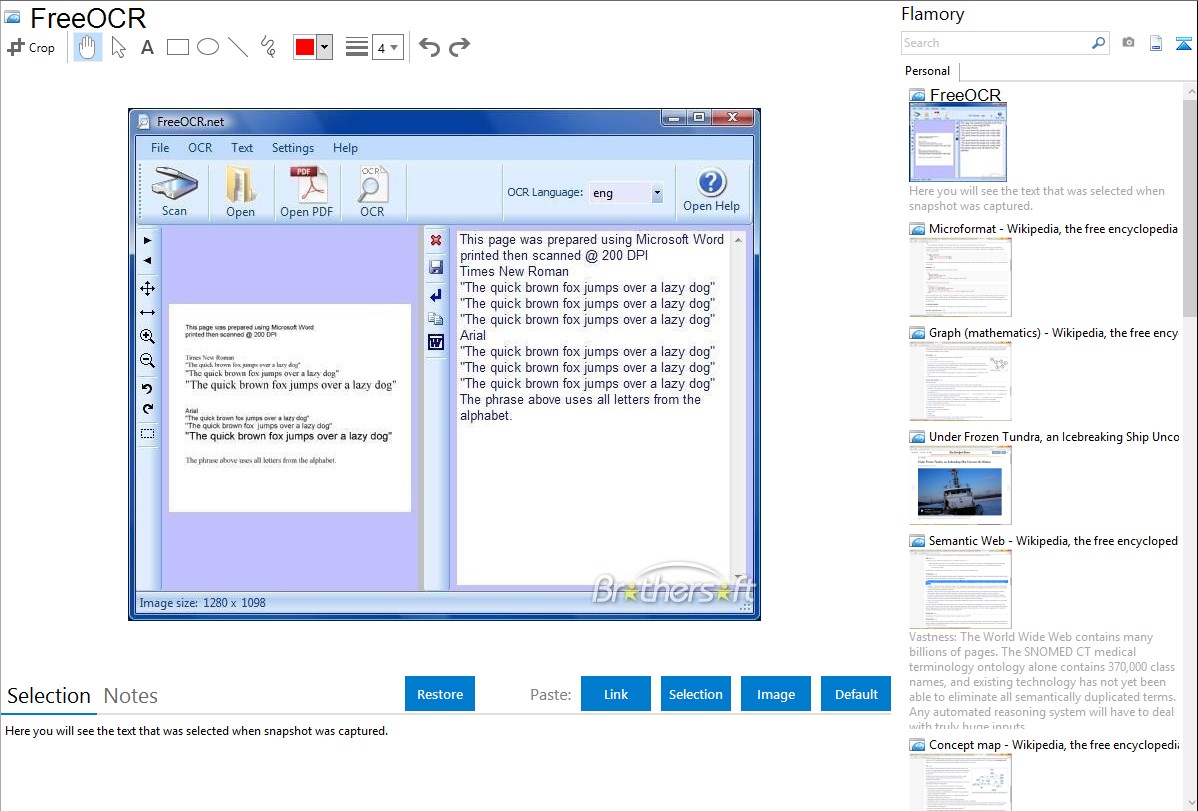This screenshot has width=1198, height=811.
Task: Open the line width dropdown showing 4
Action: tap(387, 48)
